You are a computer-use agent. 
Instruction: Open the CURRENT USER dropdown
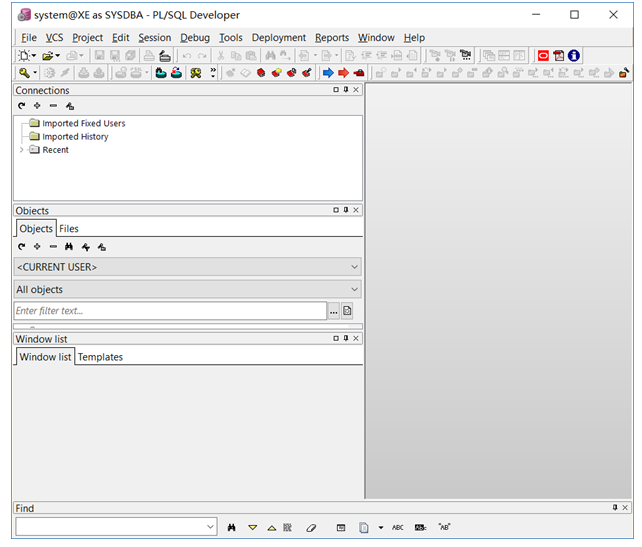188,267
